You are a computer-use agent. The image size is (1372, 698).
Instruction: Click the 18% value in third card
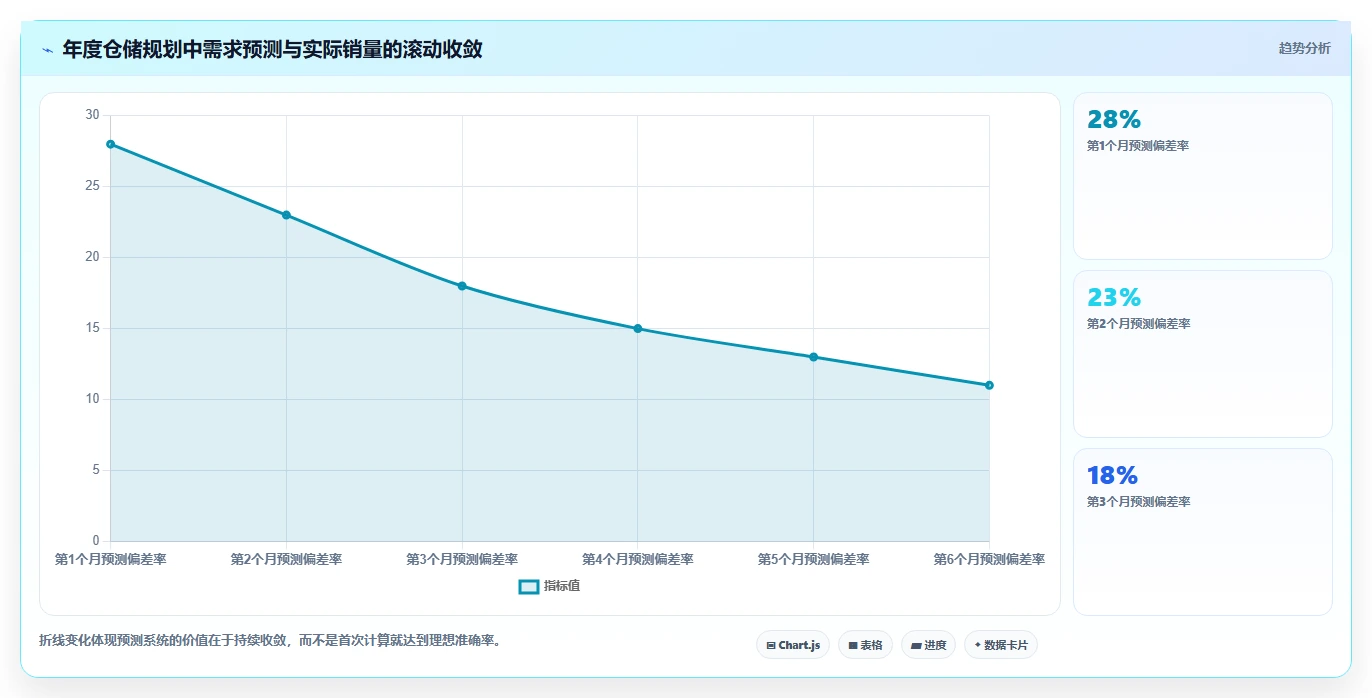click(1113, 476)
